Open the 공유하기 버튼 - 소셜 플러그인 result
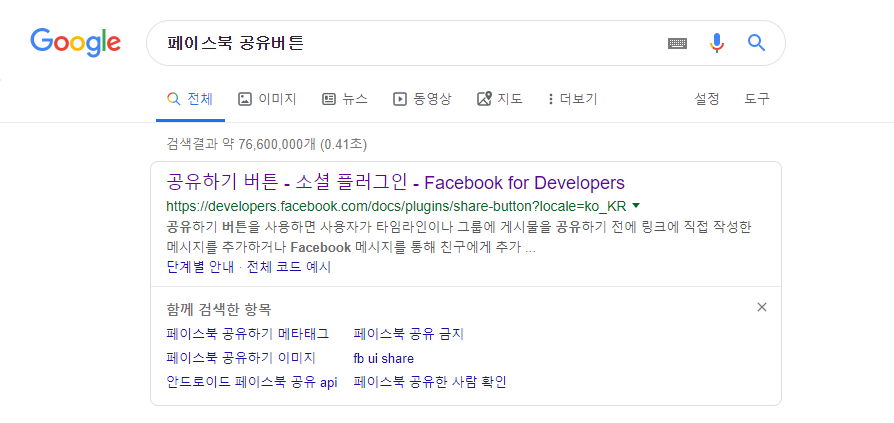This screenshot has width=894, height=423. click(396, 183)
